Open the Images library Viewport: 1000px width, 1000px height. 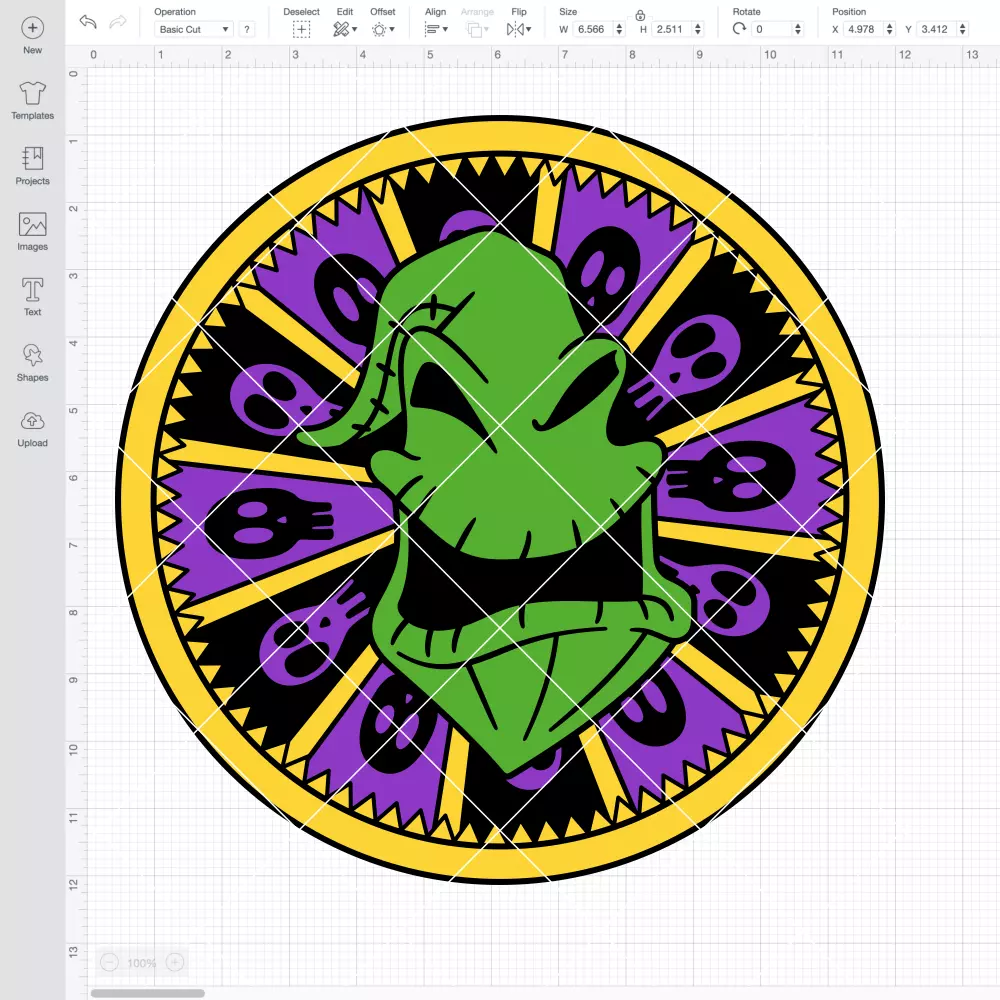click(x=33, y=232)
